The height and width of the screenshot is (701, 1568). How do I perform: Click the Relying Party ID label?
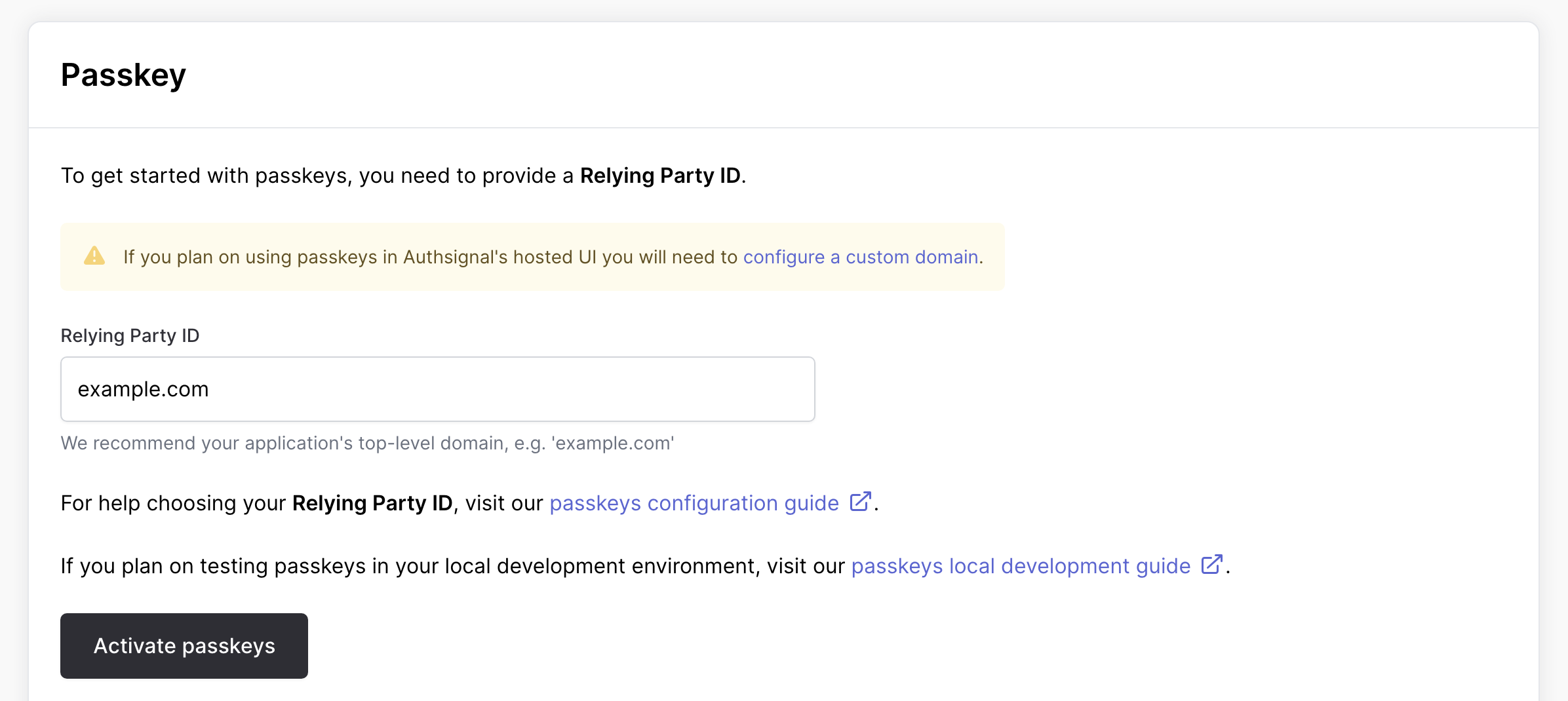click(x=130, y=335)
